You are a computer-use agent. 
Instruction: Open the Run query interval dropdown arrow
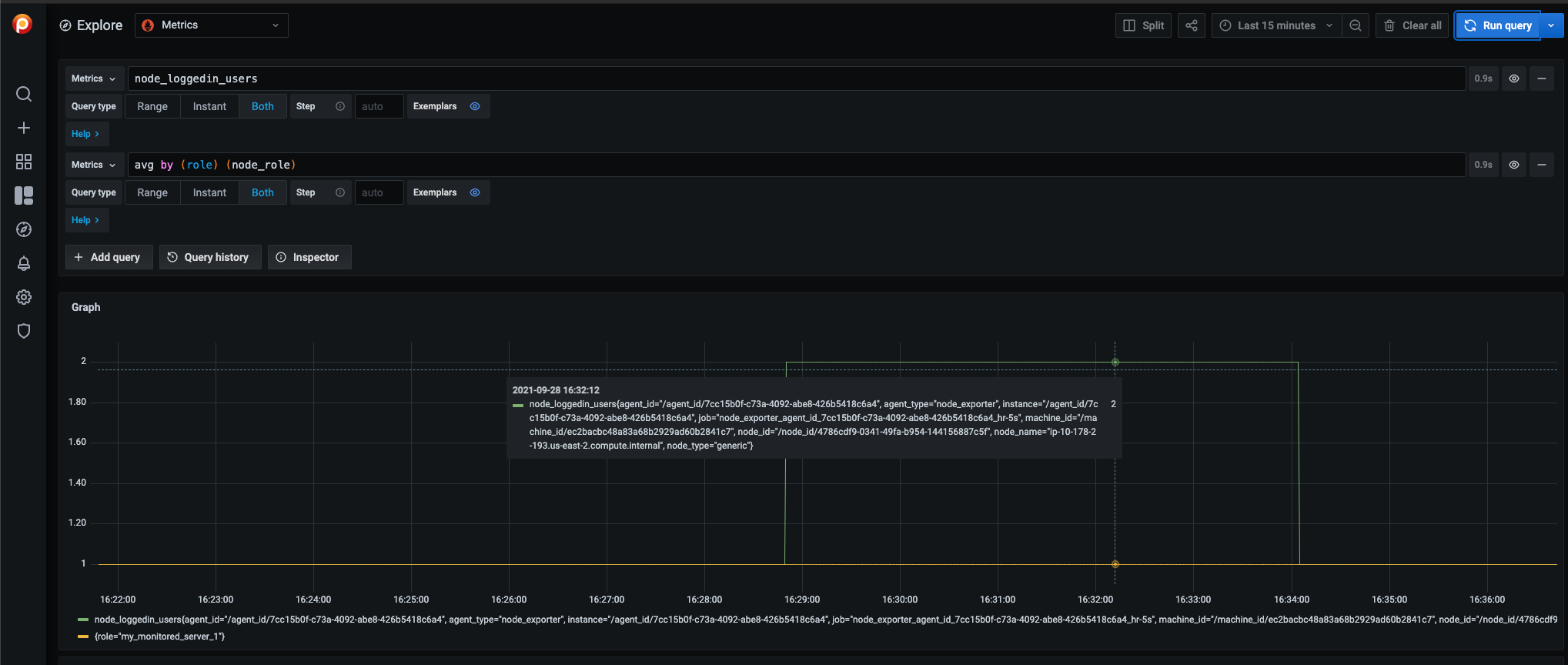coord(1551,25)
